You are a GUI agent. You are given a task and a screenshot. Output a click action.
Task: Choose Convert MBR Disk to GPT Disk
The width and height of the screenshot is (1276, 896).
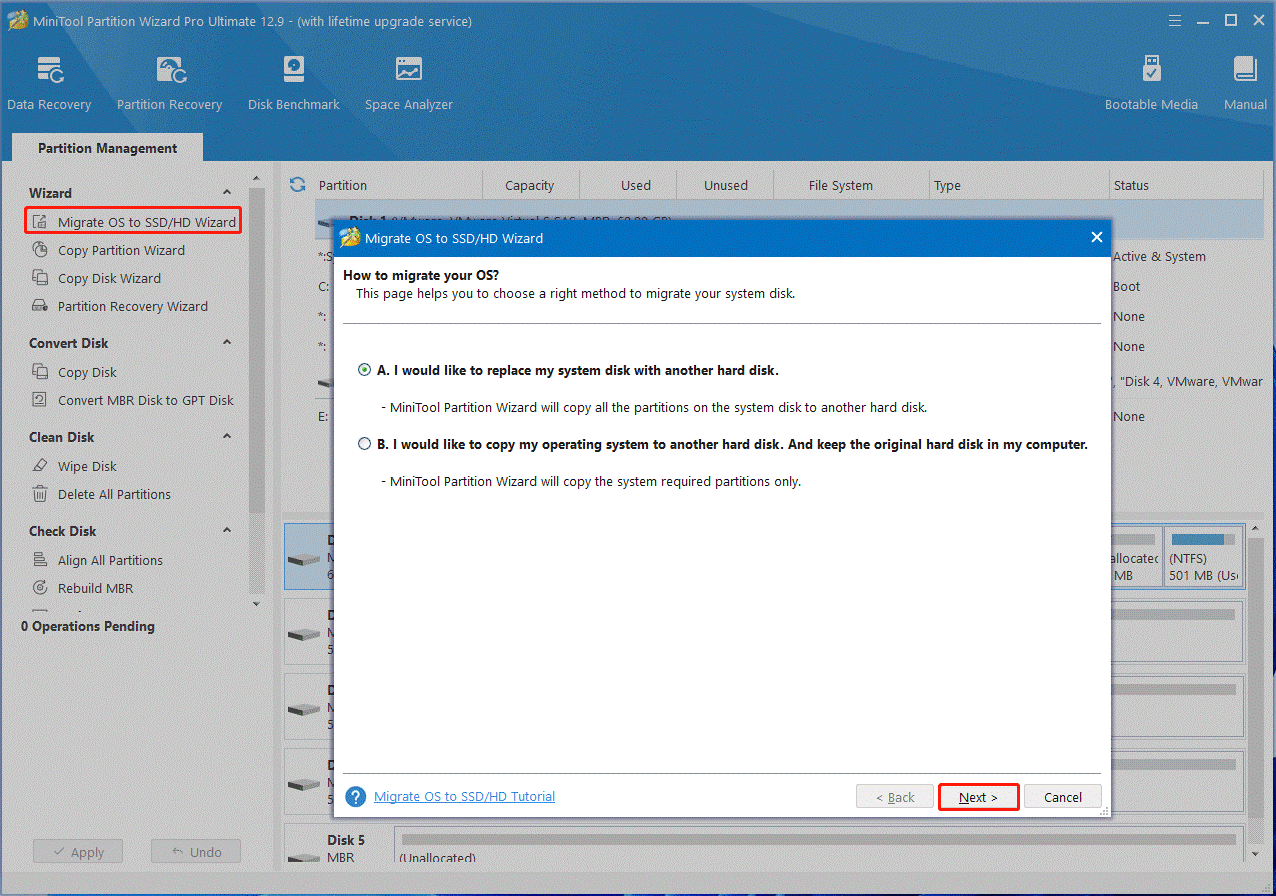146,400
